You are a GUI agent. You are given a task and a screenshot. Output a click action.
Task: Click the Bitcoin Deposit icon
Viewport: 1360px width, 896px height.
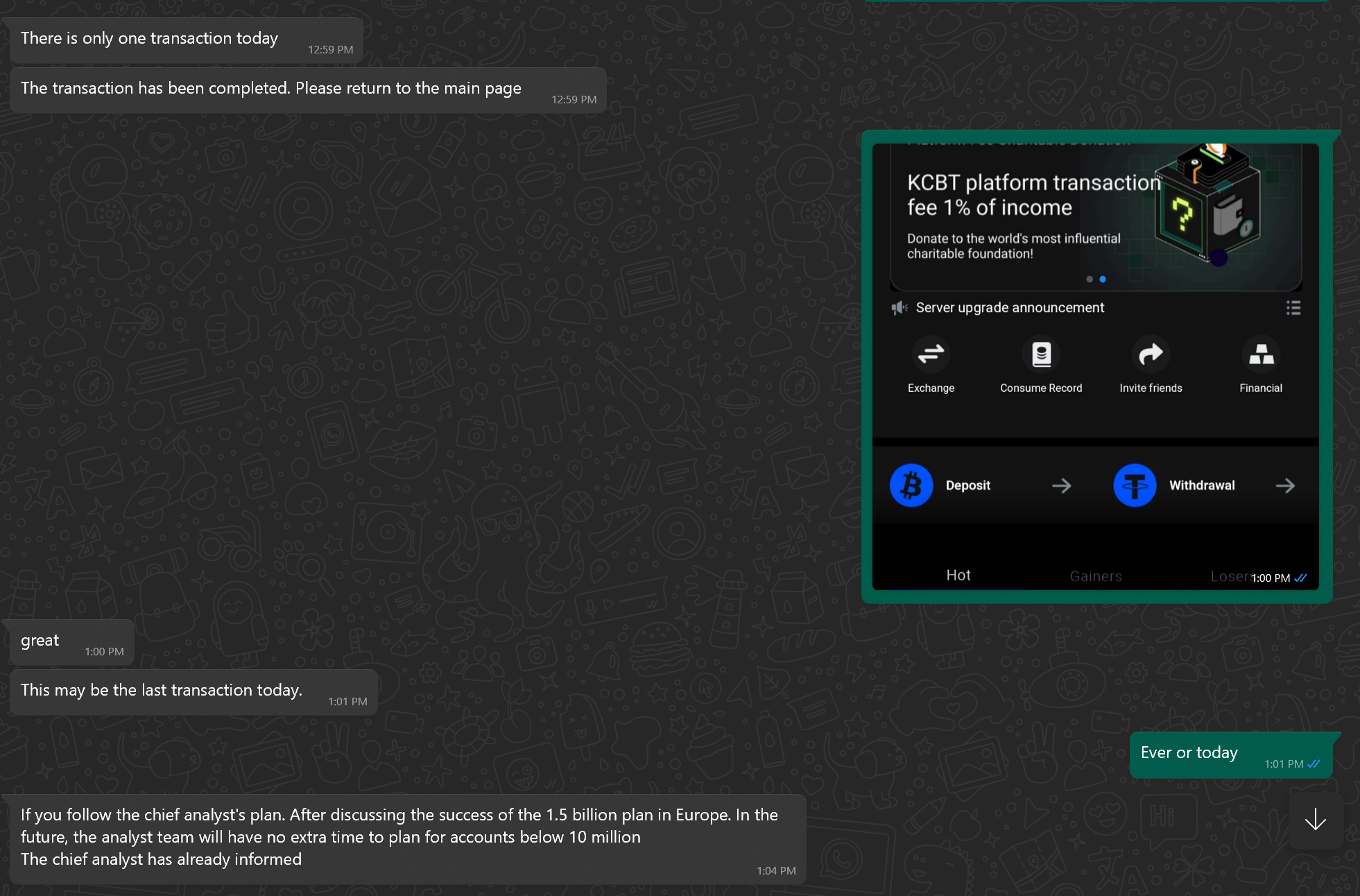pos(911,485)
